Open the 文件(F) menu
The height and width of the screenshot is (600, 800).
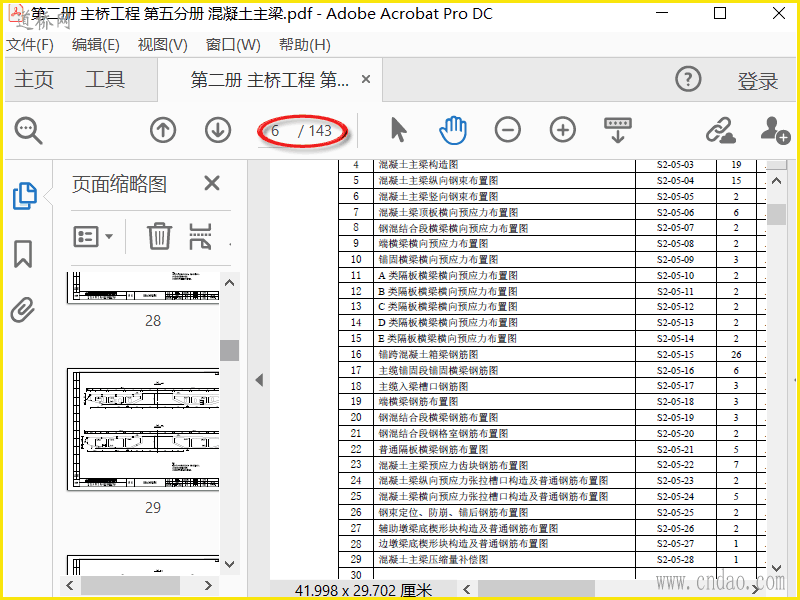[x=30, y=45]
